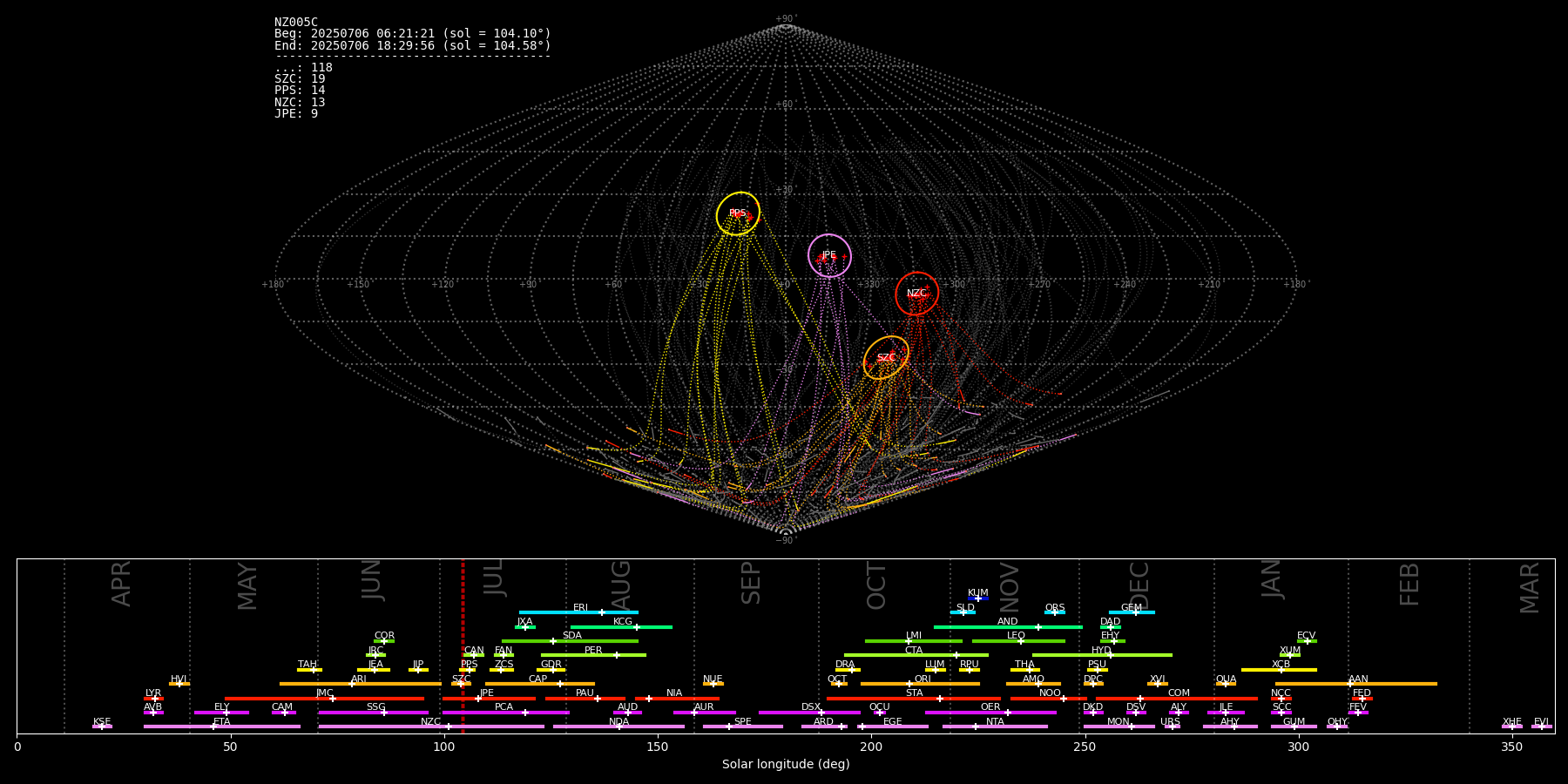Click the JUL month label in the timeline

494,578
